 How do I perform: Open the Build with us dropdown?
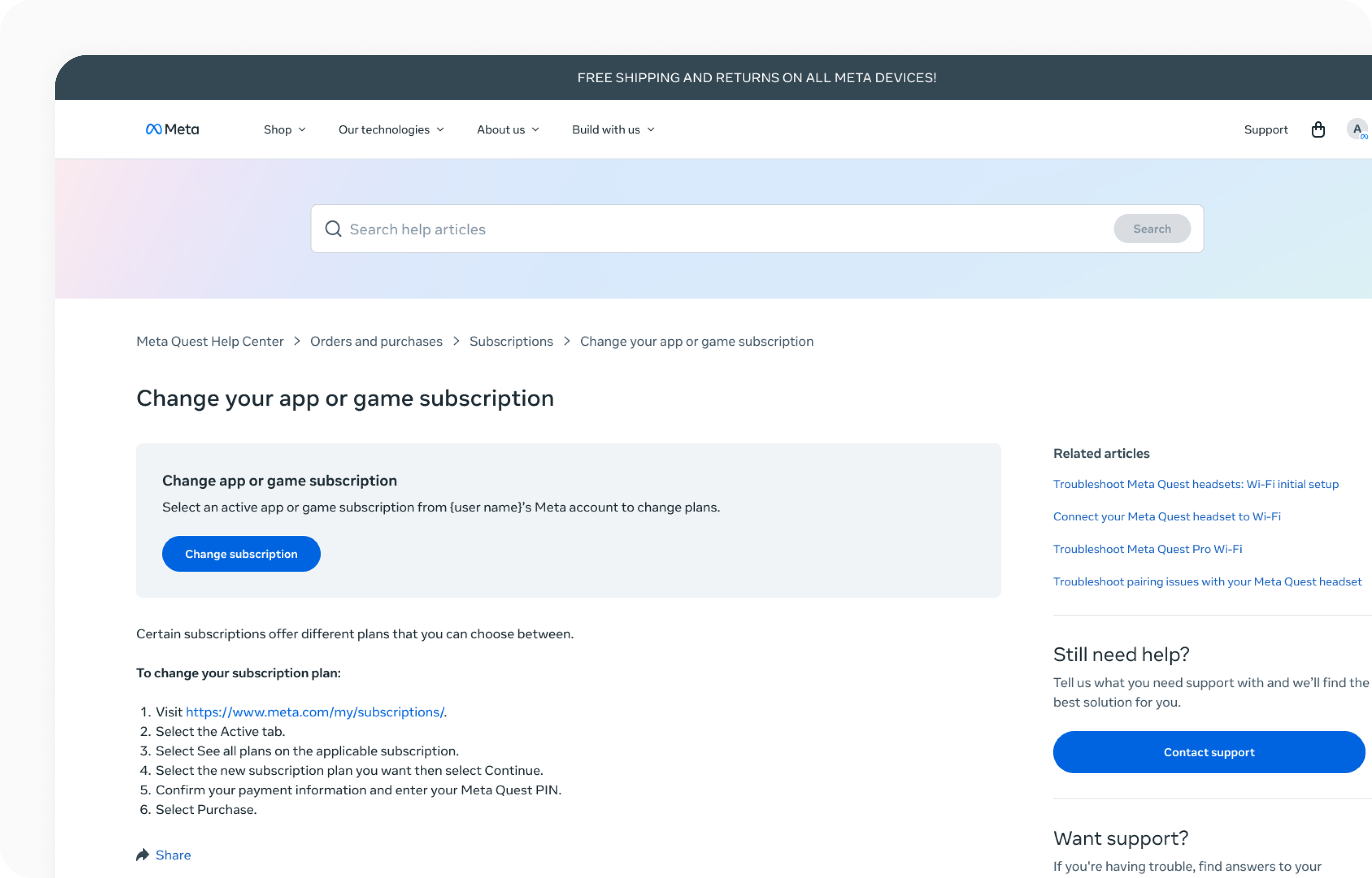pyautogui.click(x=612, y=129)
